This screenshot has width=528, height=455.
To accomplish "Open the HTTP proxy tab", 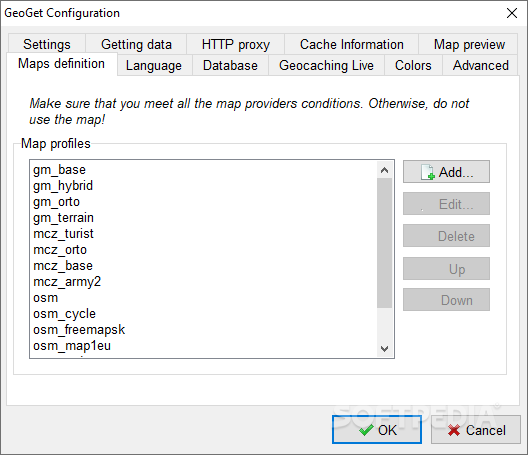I will 236,44.
